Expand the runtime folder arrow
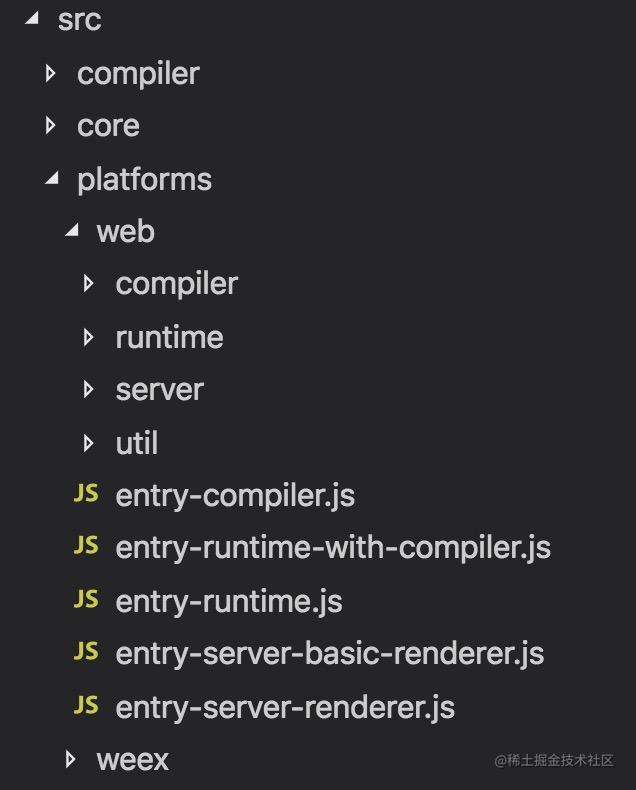The width and height of the screenshot is (636, 790). pos(88,337)
